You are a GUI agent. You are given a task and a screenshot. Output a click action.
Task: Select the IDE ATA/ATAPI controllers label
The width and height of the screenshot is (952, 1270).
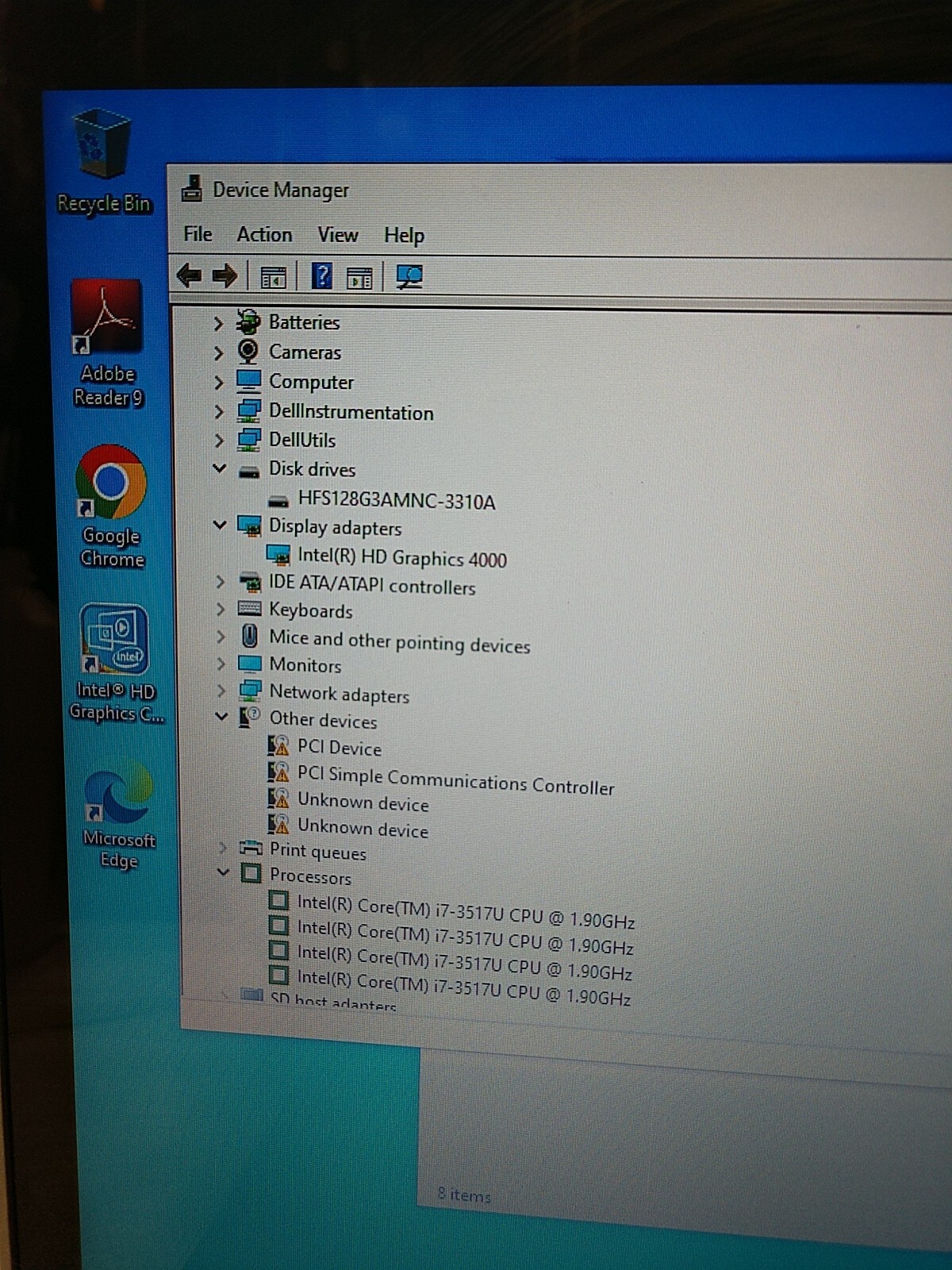(x=372, y=585)
